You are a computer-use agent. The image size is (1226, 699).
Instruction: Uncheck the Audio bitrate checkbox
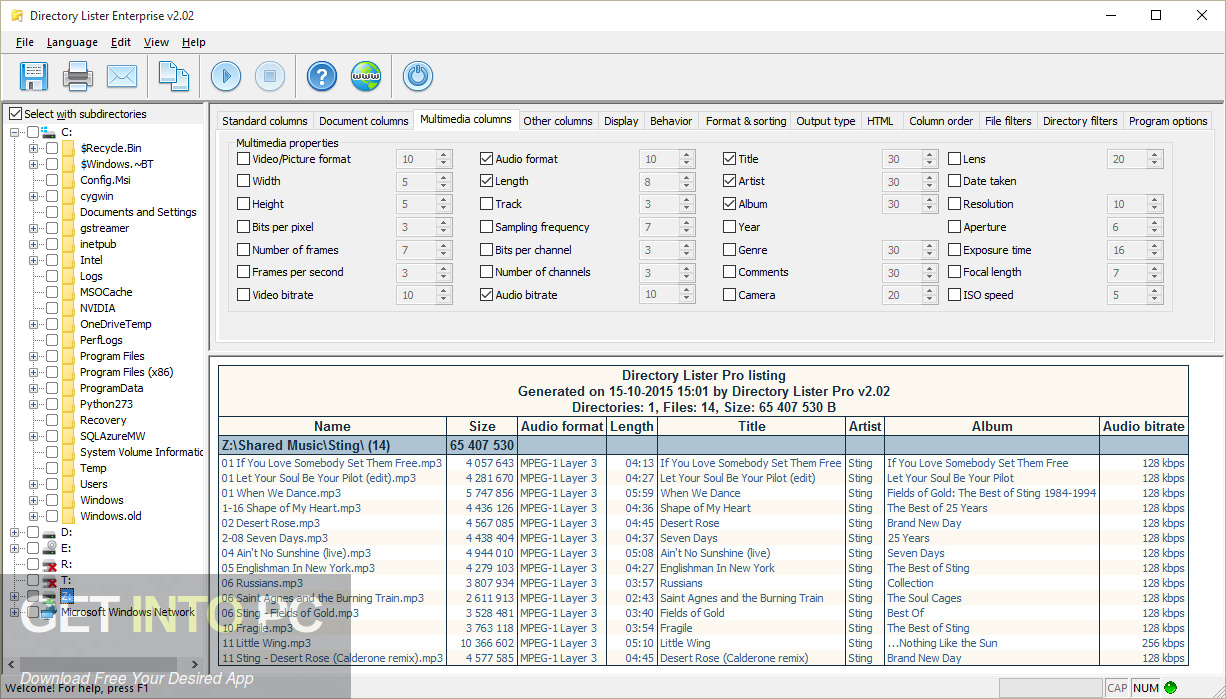[486, 295]
